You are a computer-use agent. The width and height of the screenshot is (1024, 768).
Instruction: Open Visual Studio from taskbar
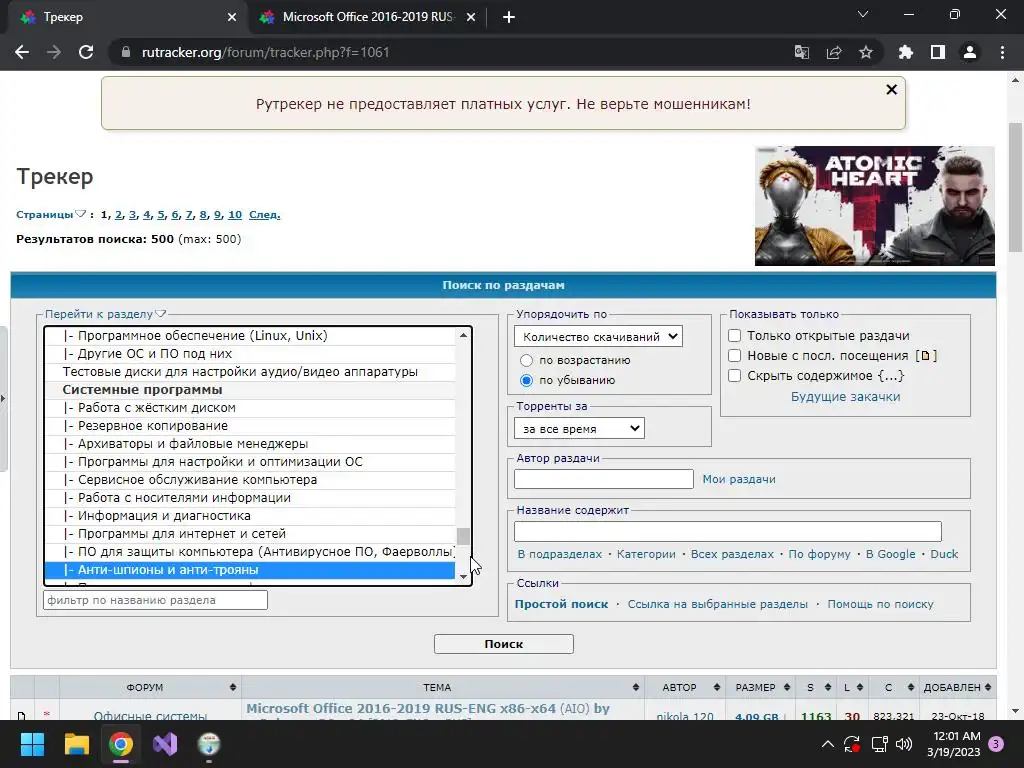165,744
